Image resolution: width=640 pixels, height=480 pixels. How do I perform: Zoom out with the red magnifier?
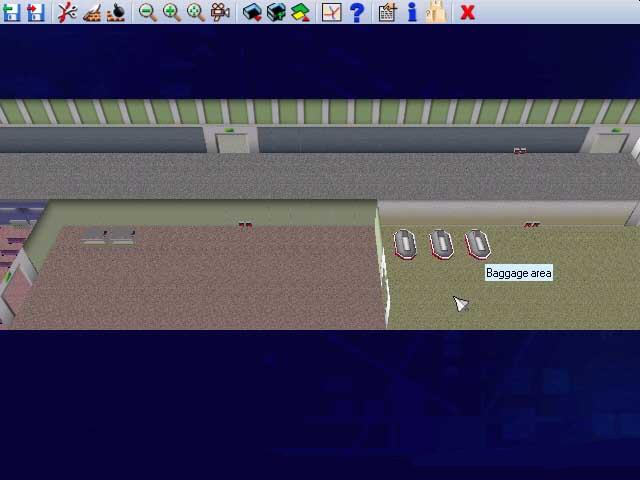click(147, 12)
